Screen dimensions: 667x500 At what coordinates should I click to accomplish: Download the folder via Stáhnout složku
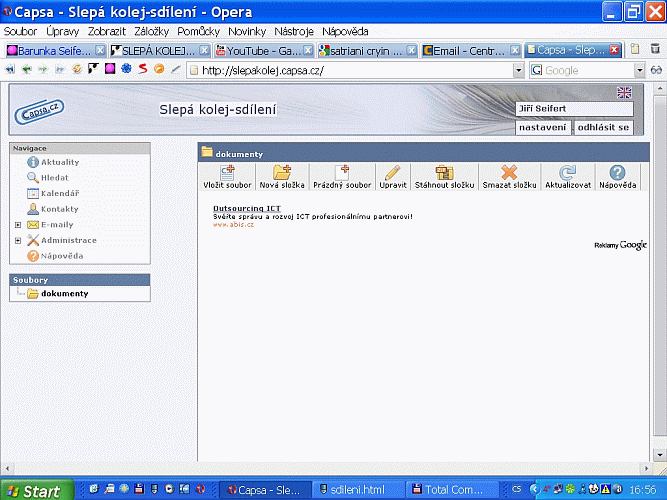tap(444, 174)
